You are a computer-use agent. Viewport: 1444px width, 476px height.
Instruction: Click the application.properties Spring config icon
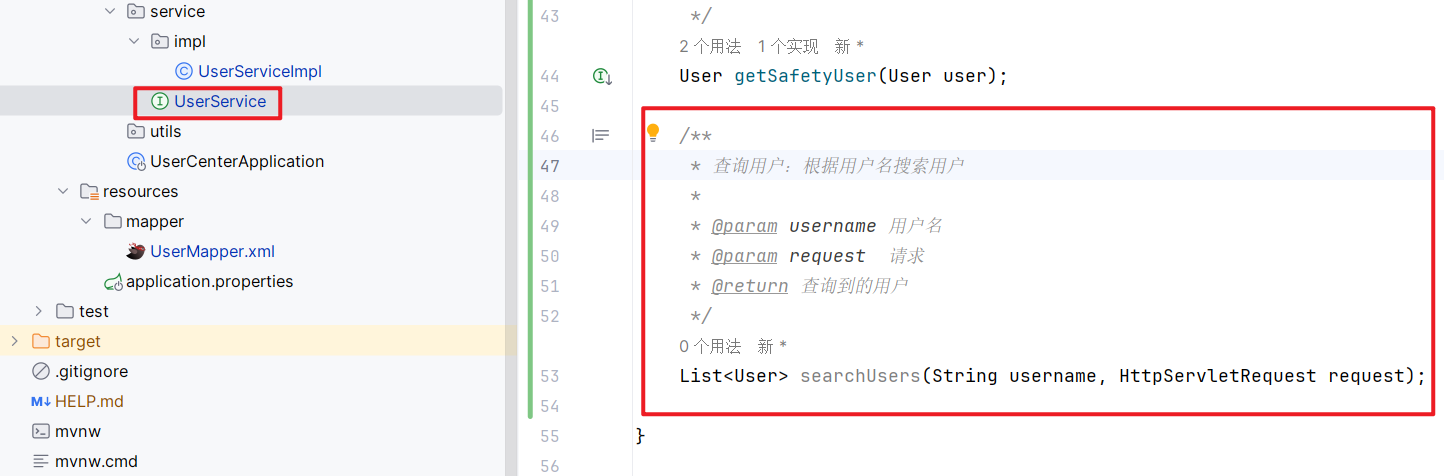point(113,282)
